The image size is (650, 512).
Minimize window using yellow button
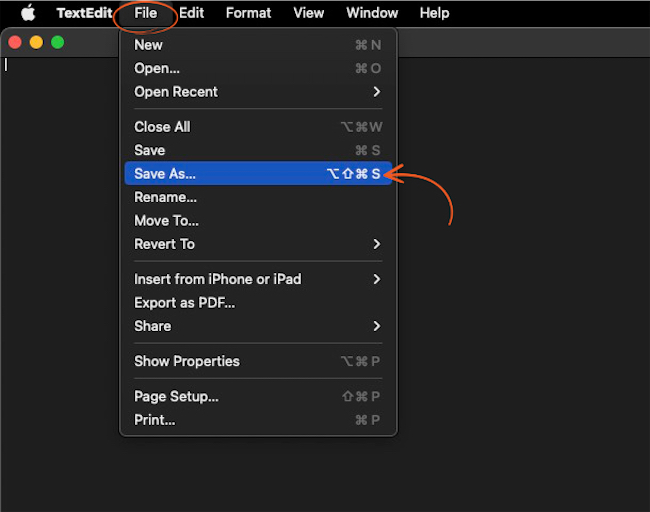pyautogui.click(x=36, y=42)
